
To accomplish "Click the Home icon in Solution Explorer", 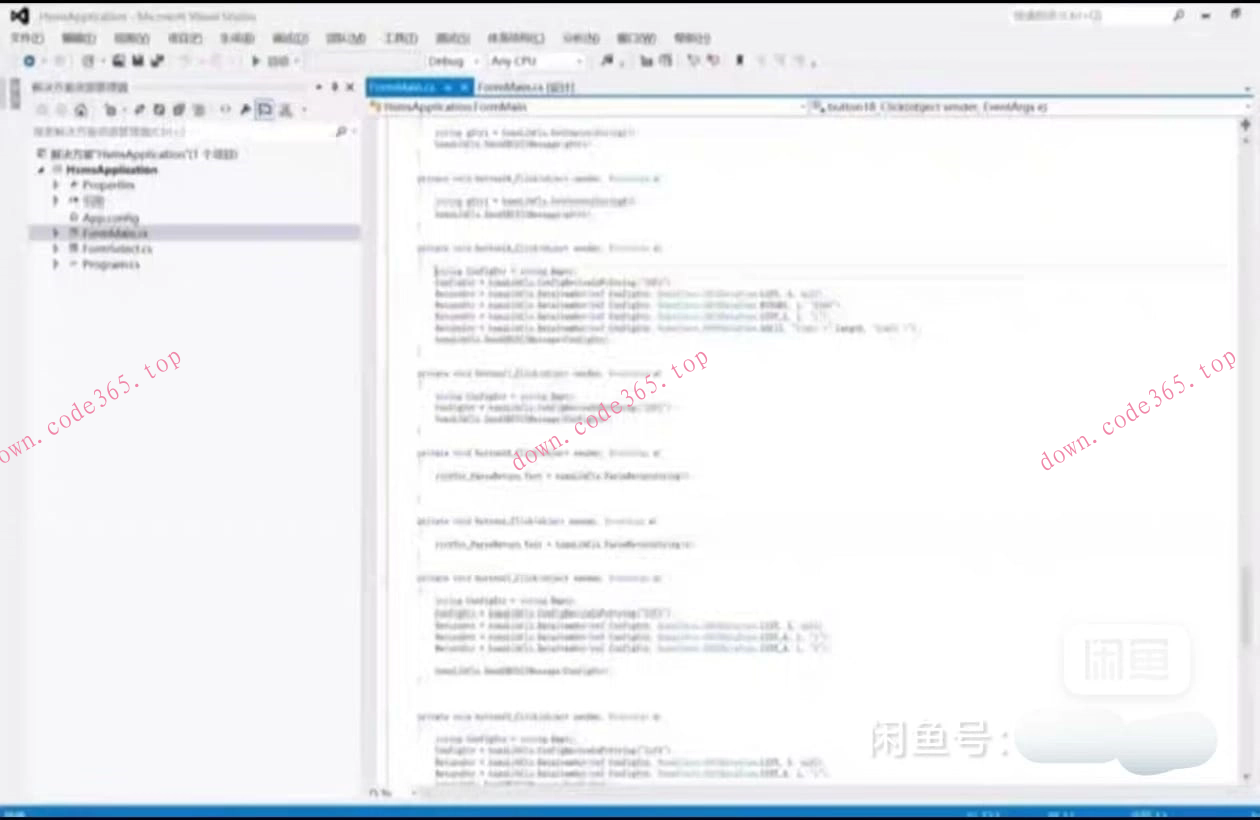I will click(81, 110).
